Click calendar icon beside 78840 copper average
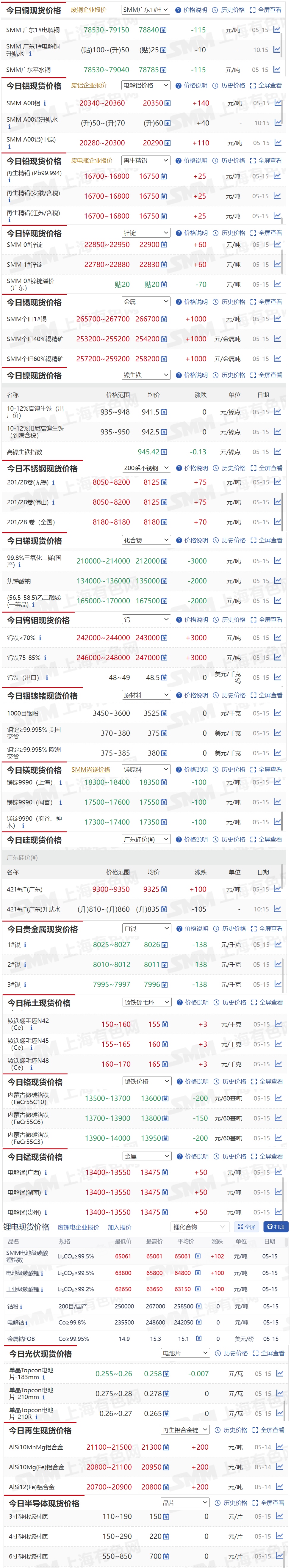The image size is (291, 1568). pyautogui.click(x=164, y=30)
